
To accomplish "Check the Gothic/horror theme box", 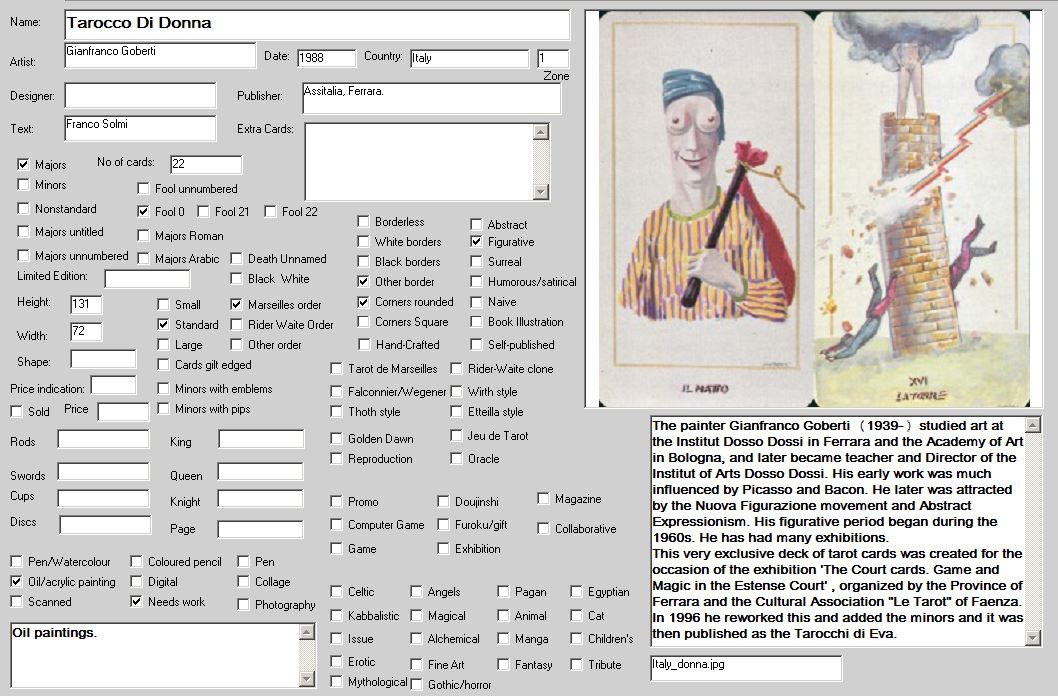I will pos(417,685).
